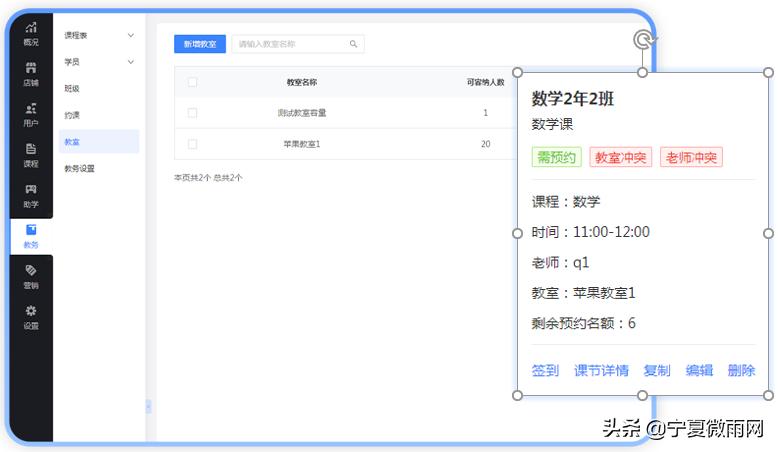Viewport: 778px width, 452px height.
Task: Expand the 学员 submenu chevron
Action: tap(131, 62)
